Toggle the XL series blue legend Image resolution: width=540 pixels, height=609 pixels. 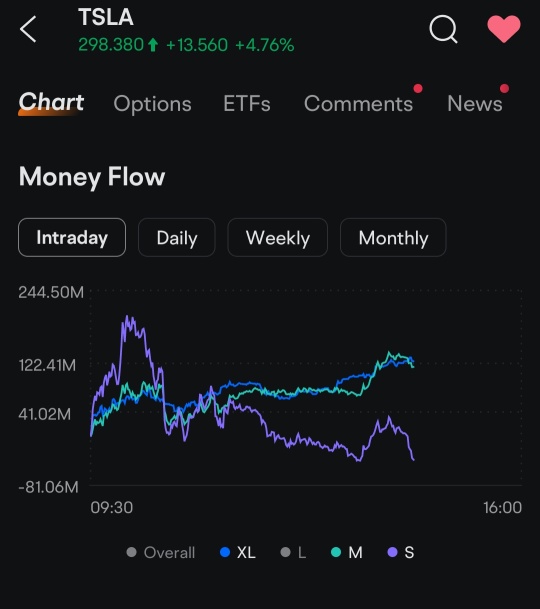pyautogui.click(x=238, y=552)
